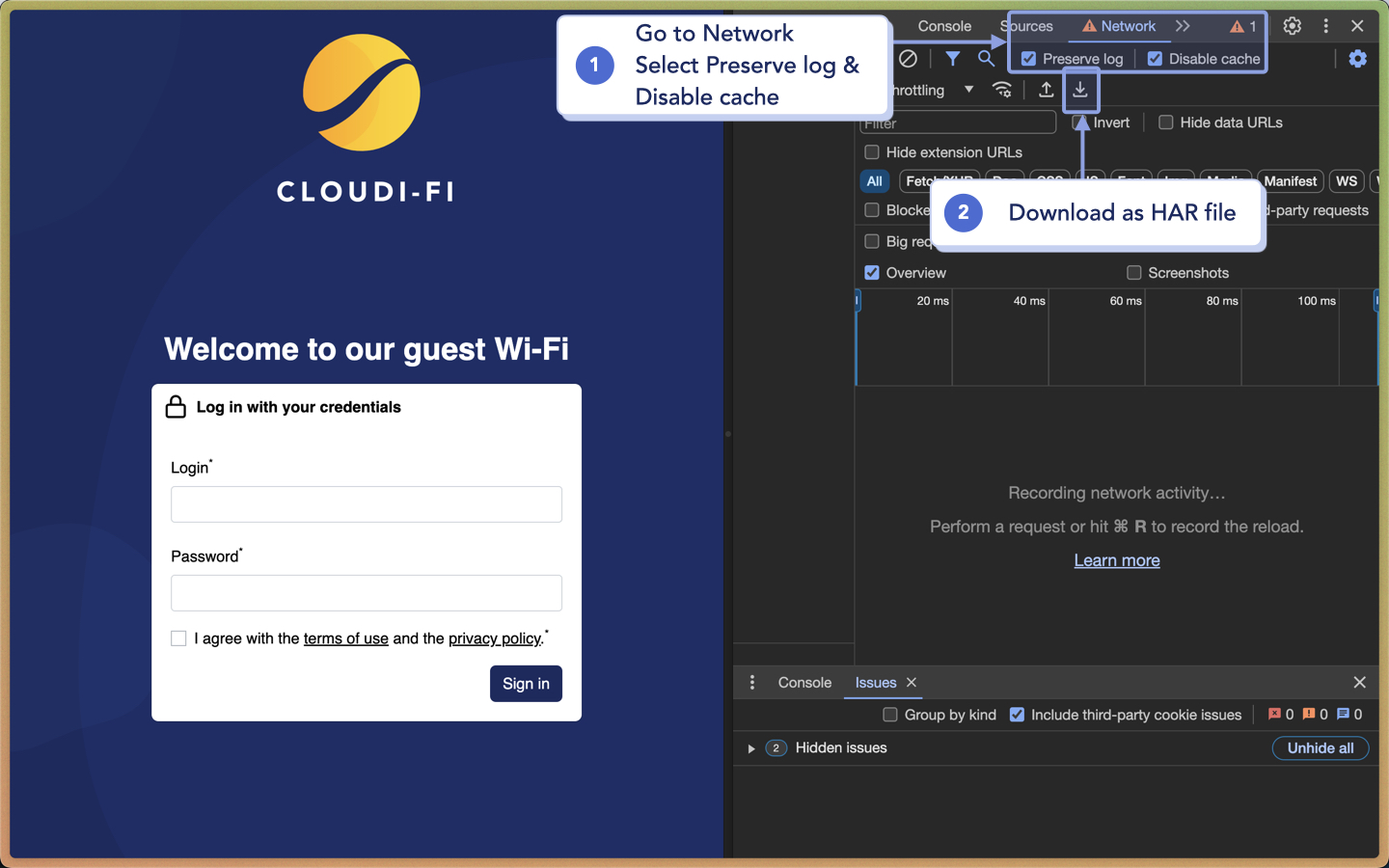
Task: Switch to the Sources tab
Action: point(1027,26)
